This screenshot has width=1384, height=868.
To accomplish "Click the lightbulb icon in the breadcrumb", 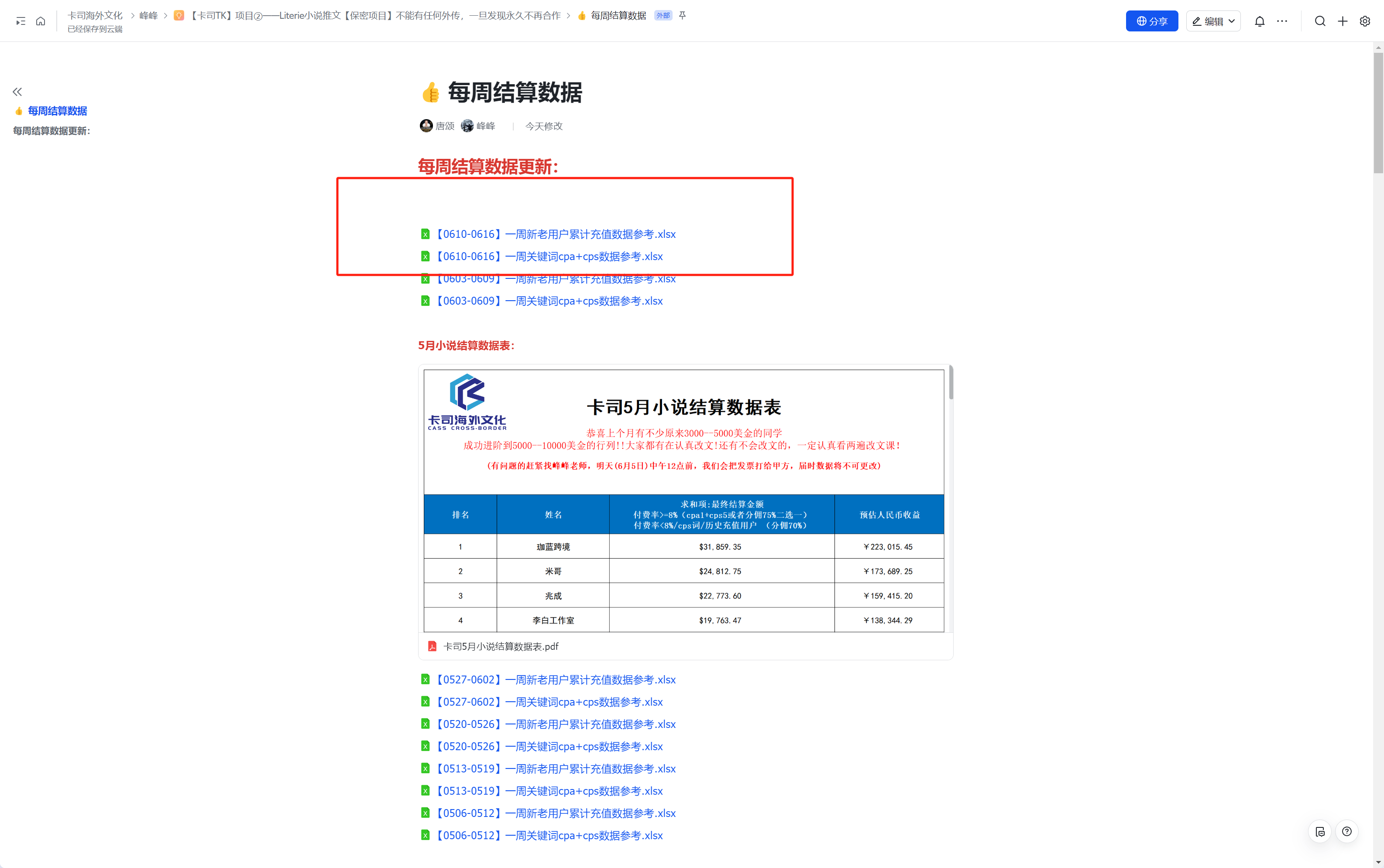I will tap(179, 16).
